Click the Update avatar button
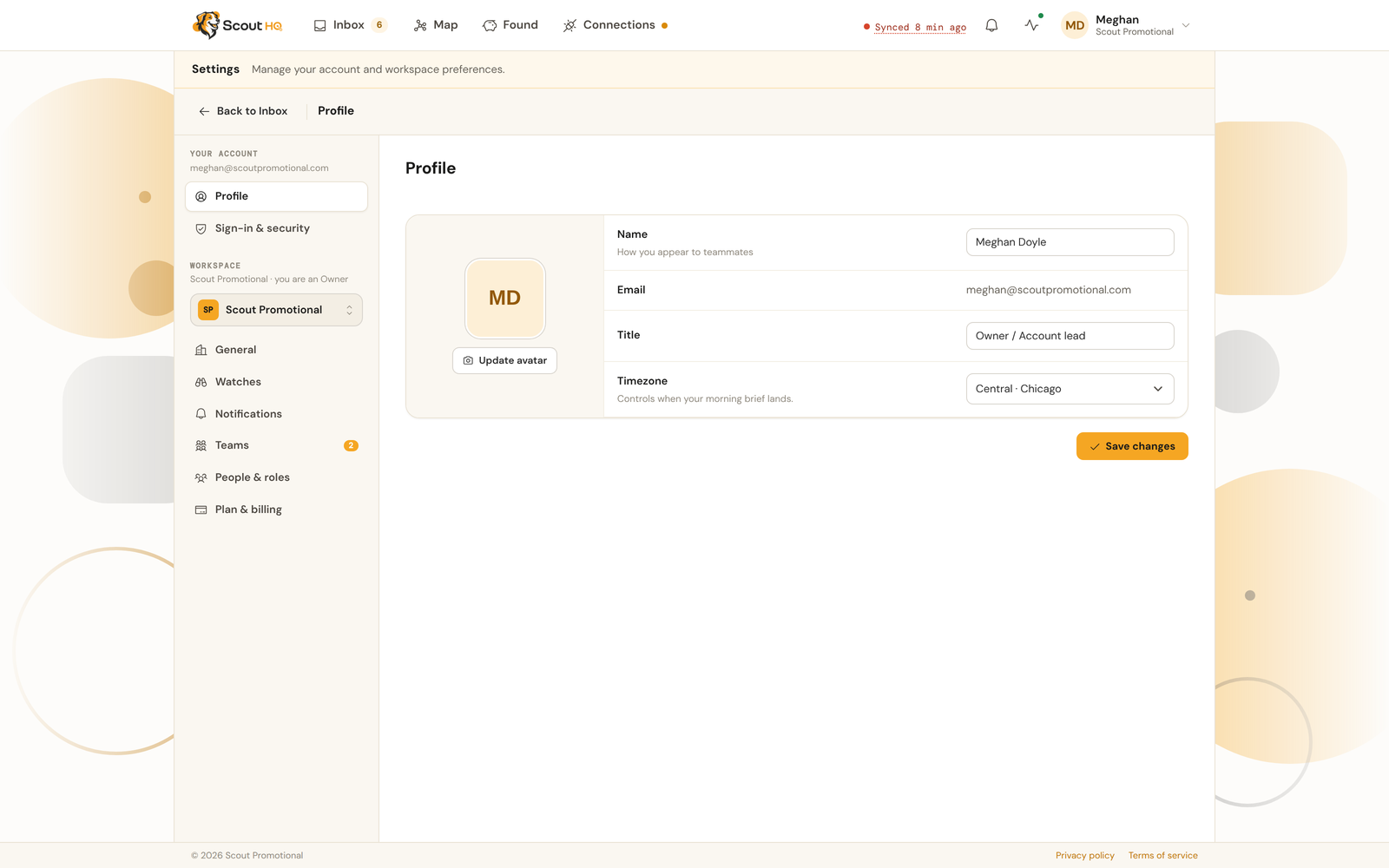The height and width of the screenshot is (868, 1389). pos(504,360)
